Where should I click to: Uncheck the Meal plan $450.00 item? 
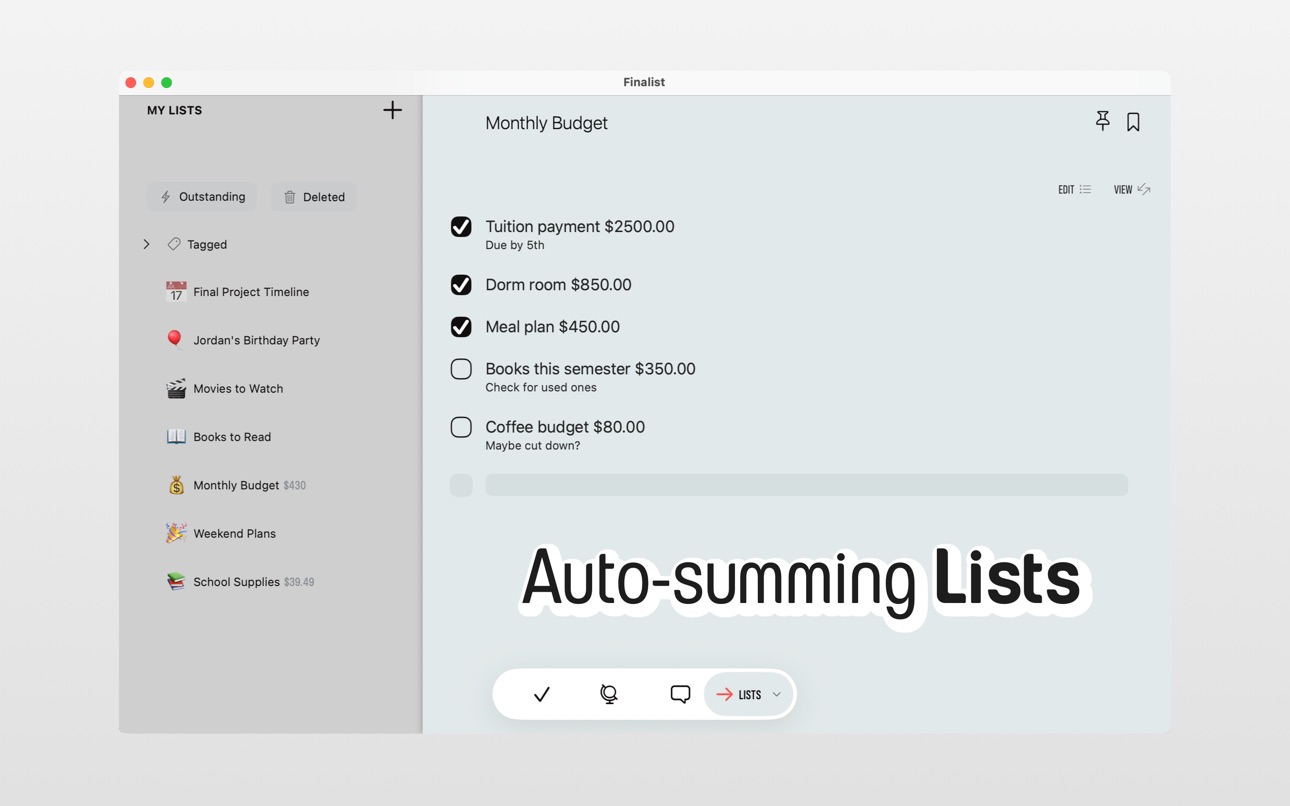point(461,327)
